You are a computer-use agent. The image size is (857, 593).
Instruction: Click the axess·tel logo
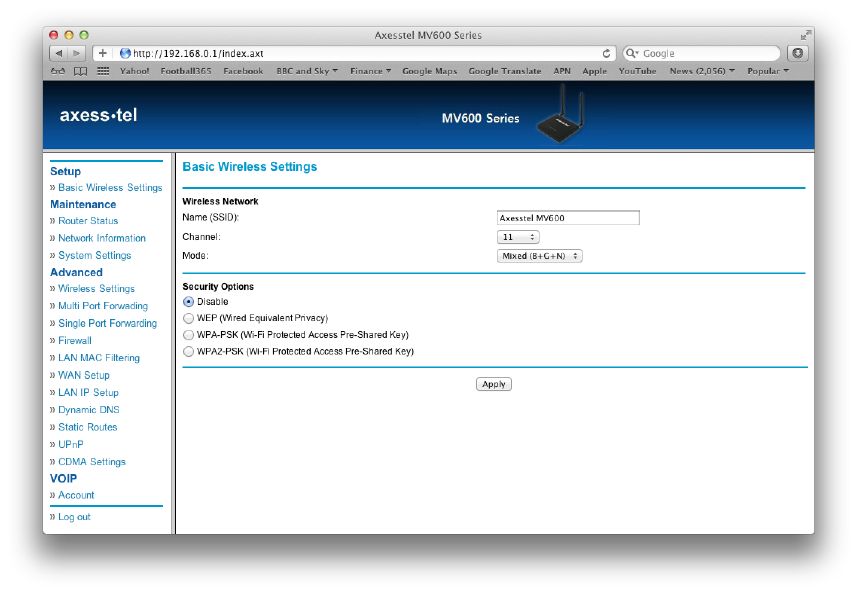click(x=98, y=115)
